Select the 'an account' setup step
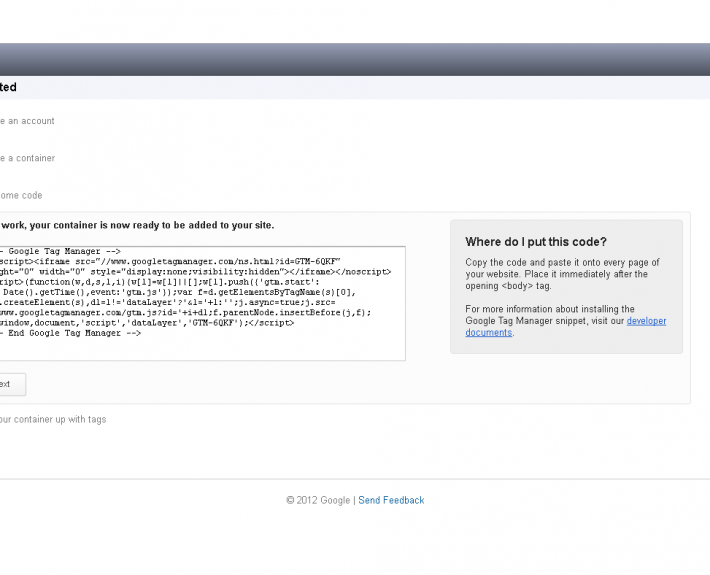This screenshot has width=710, height=575. [x=28, y=121]
